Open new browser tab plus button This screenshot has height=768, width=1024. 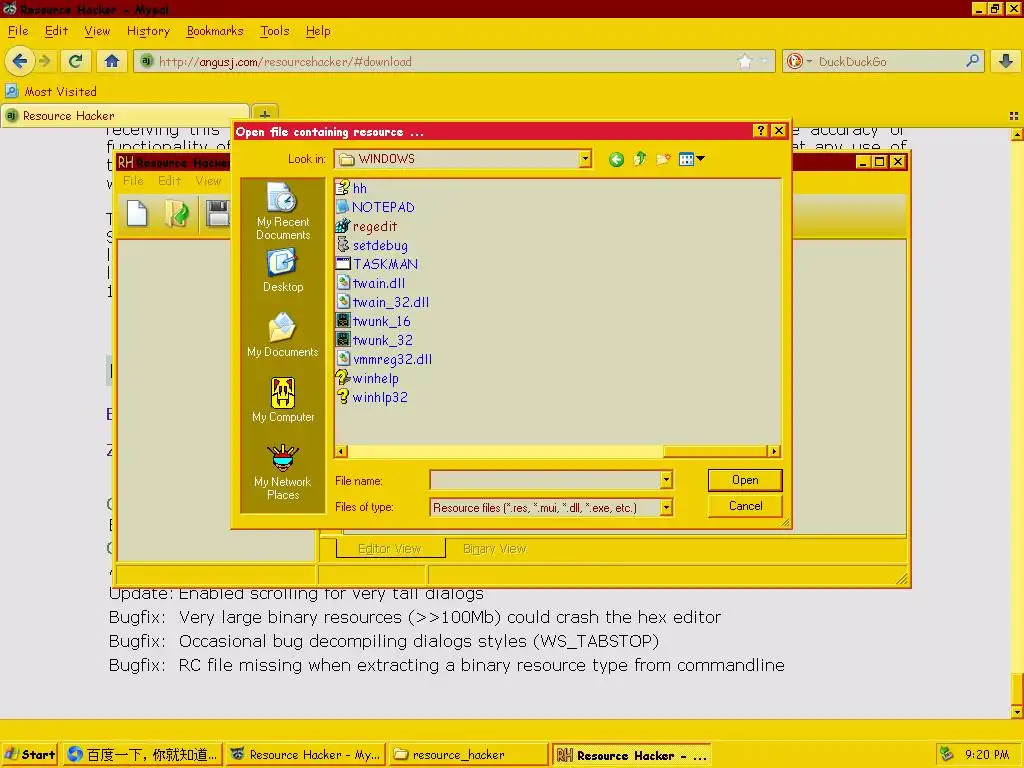[264, 114]
